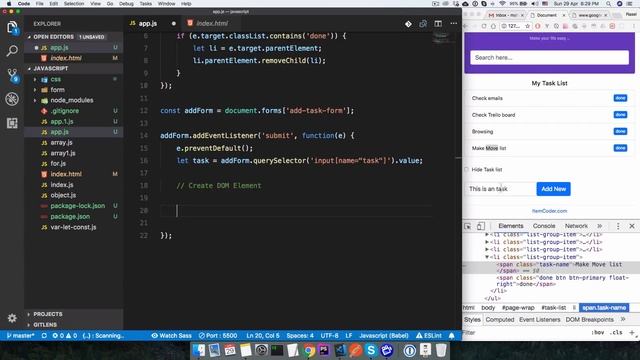
Task: Toggle the :hov element state button
Action: point(598,333)
